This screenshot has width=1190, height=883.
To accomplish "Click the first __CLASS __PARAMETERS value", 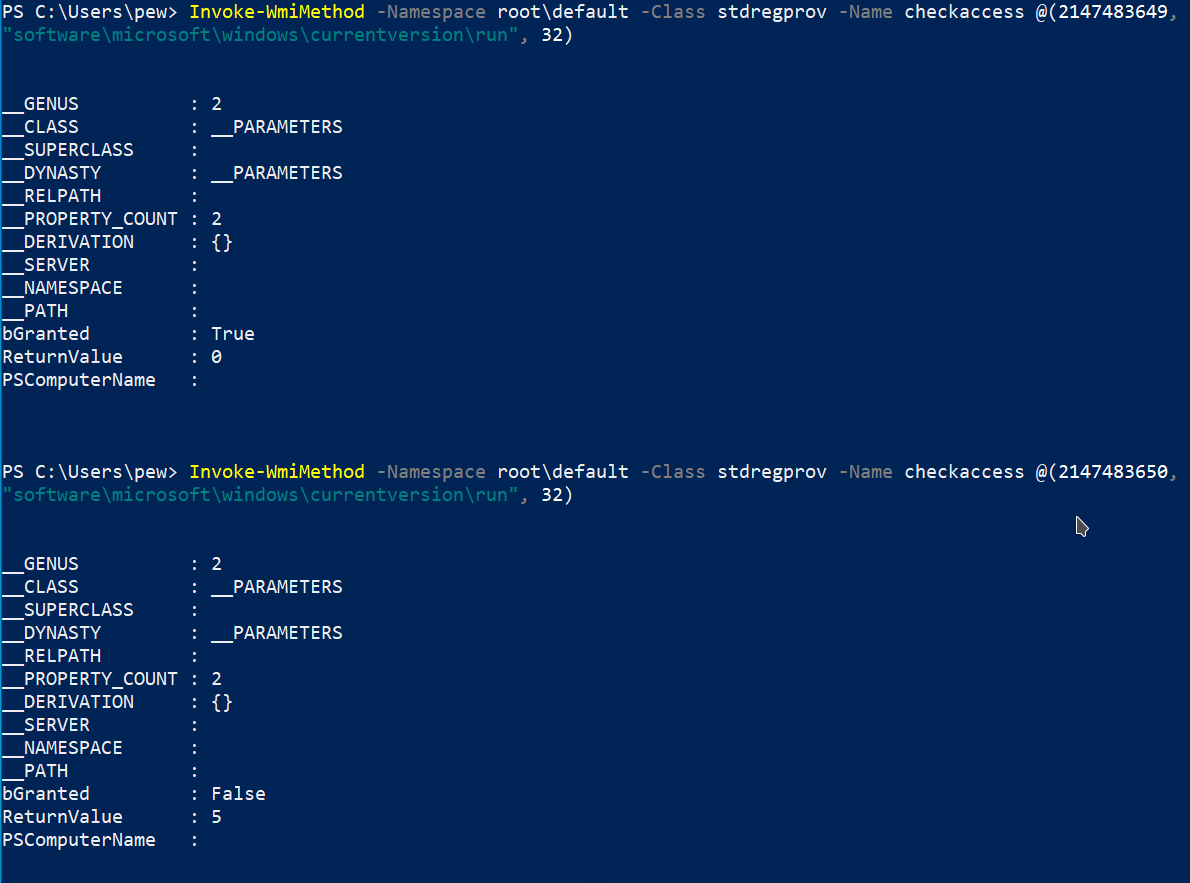I will 277,128.
